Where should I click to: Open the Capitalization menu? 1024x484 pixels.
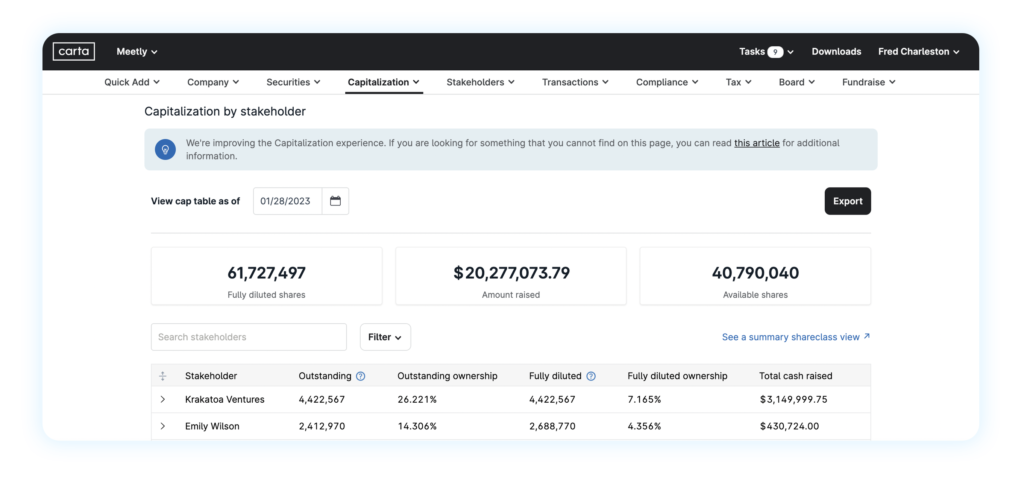[383, 82]
